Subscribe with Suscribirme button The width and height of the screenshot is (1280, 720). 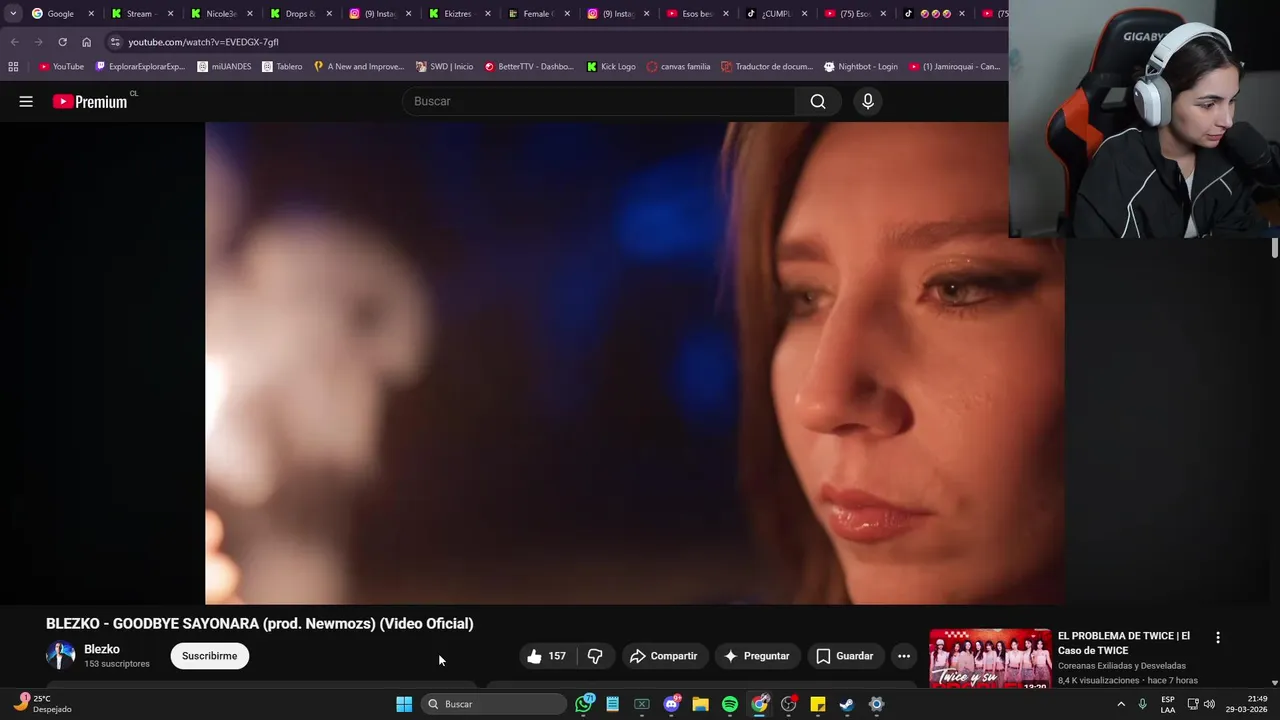click(x=210, y=656)
